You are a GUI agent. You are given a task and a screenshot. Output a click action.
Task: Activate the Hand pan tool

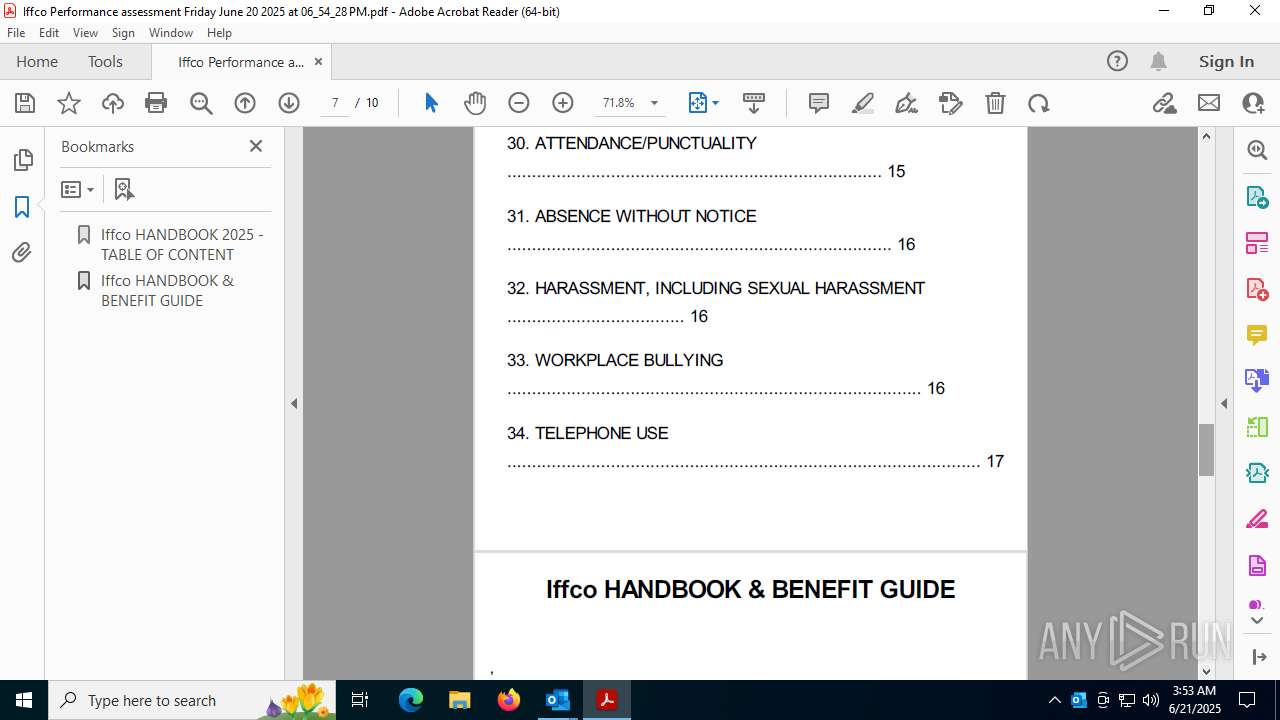tap(475, 103)
